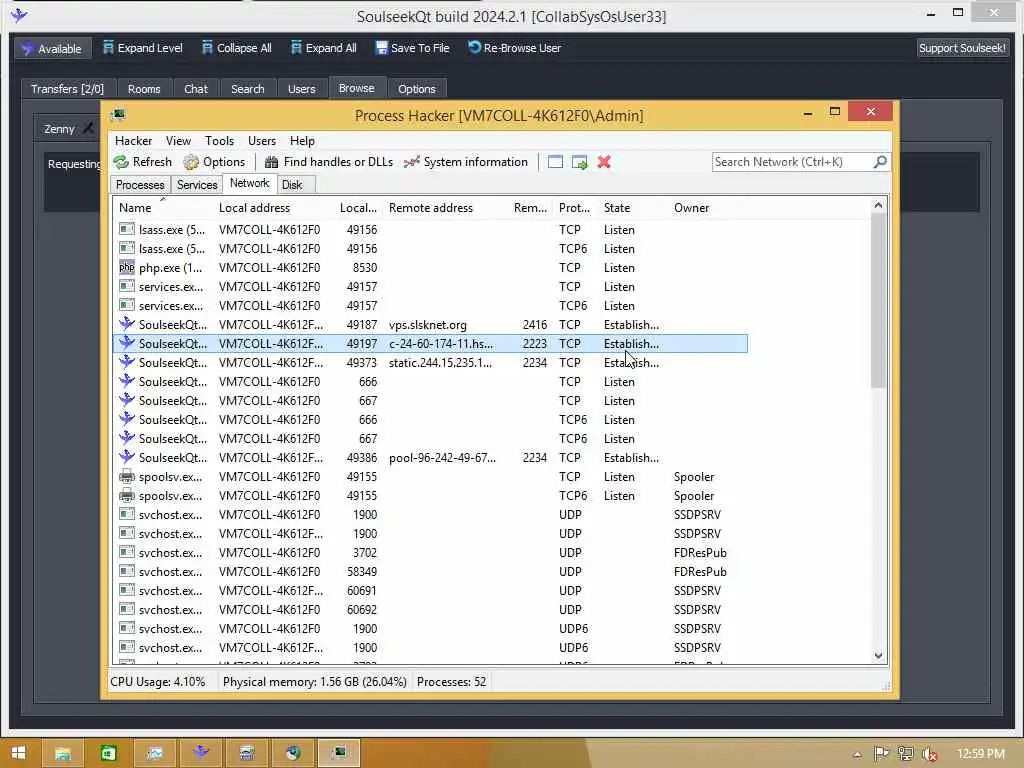Open Process Hacker Options toolbar button

tap(214, 162)
